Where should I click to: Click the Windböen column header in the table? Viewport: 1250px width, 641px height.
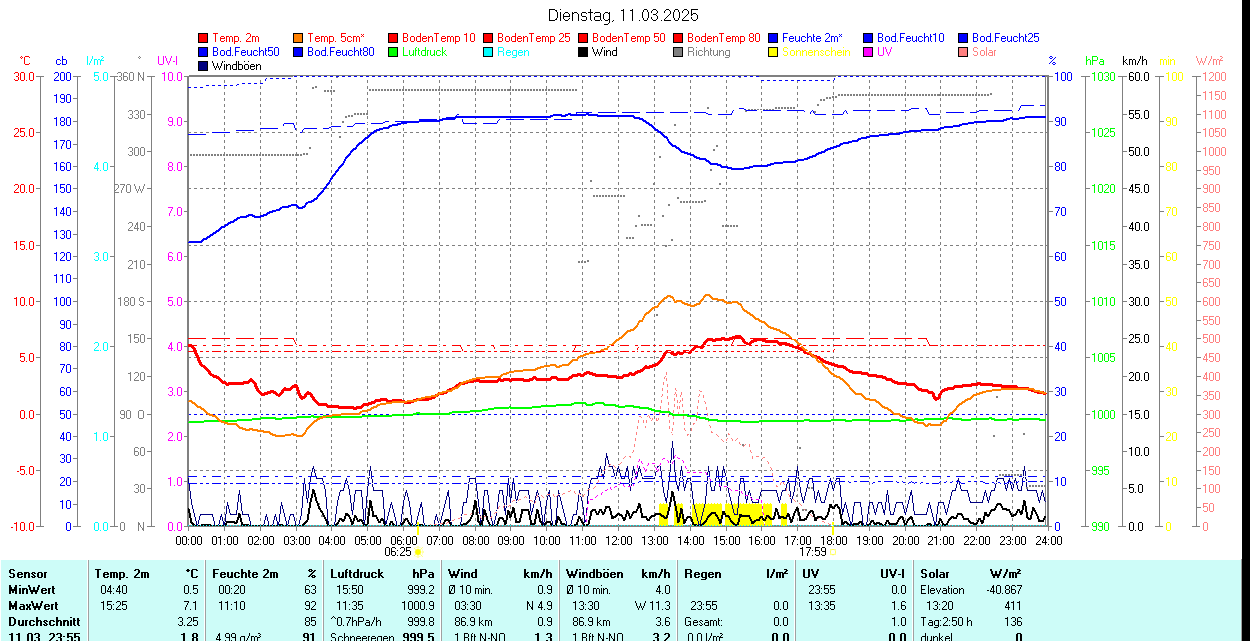point(595,574)
